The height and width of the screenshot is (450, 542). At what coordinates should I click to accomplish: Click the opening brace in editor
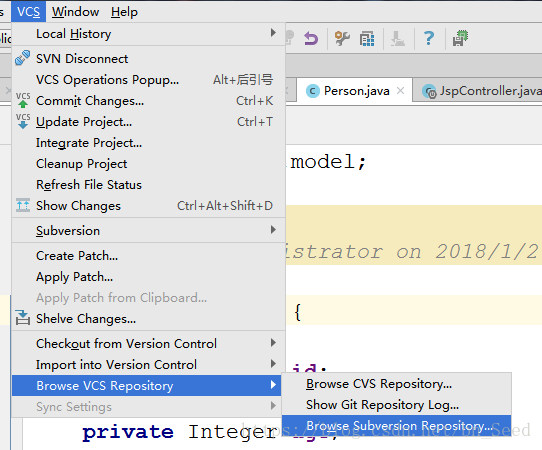pyautogui.click(x=298, y=312)
